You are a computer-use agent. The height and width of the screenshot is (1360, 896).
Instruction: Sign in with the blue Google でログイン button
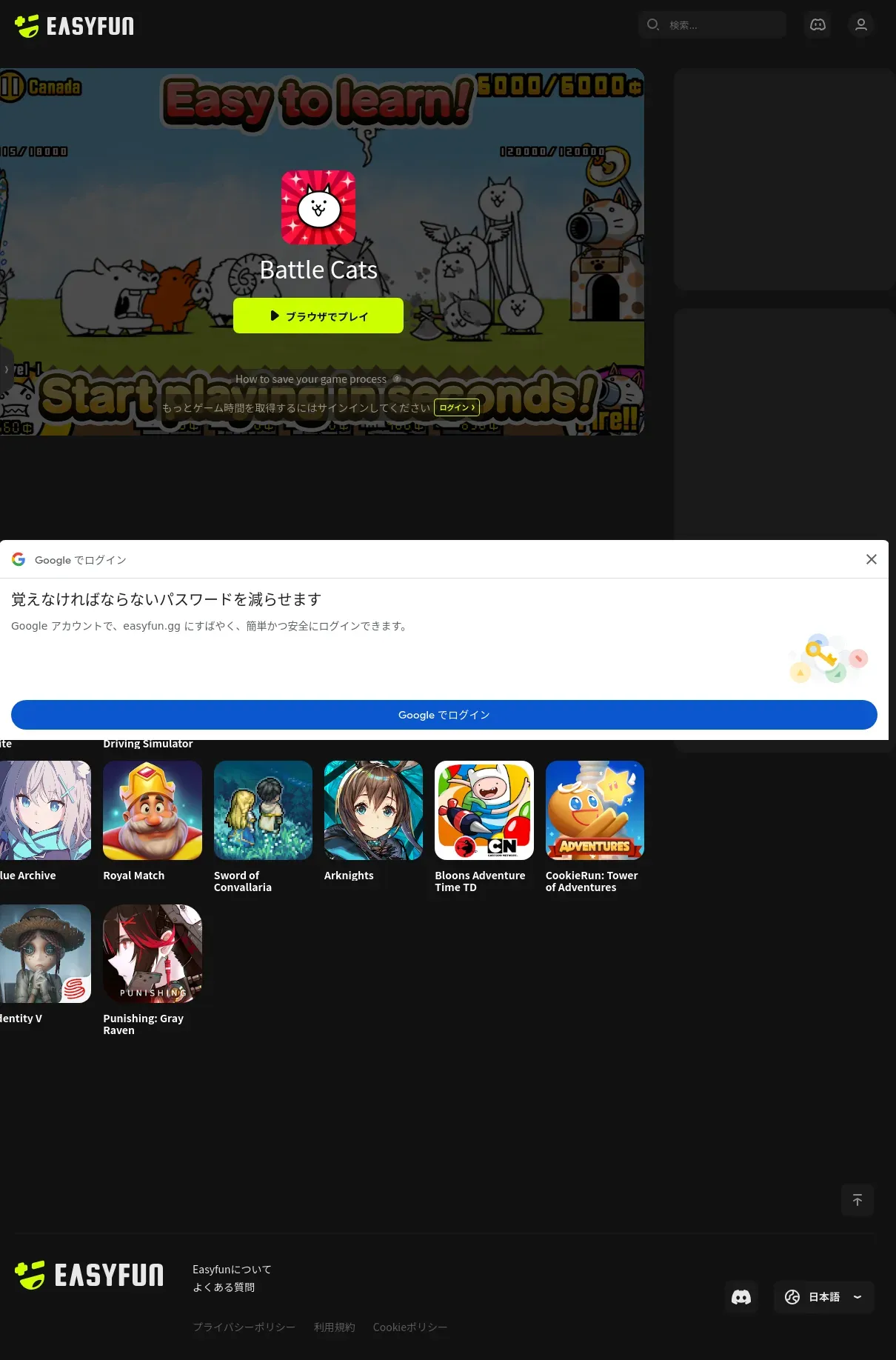coord(444,715)
